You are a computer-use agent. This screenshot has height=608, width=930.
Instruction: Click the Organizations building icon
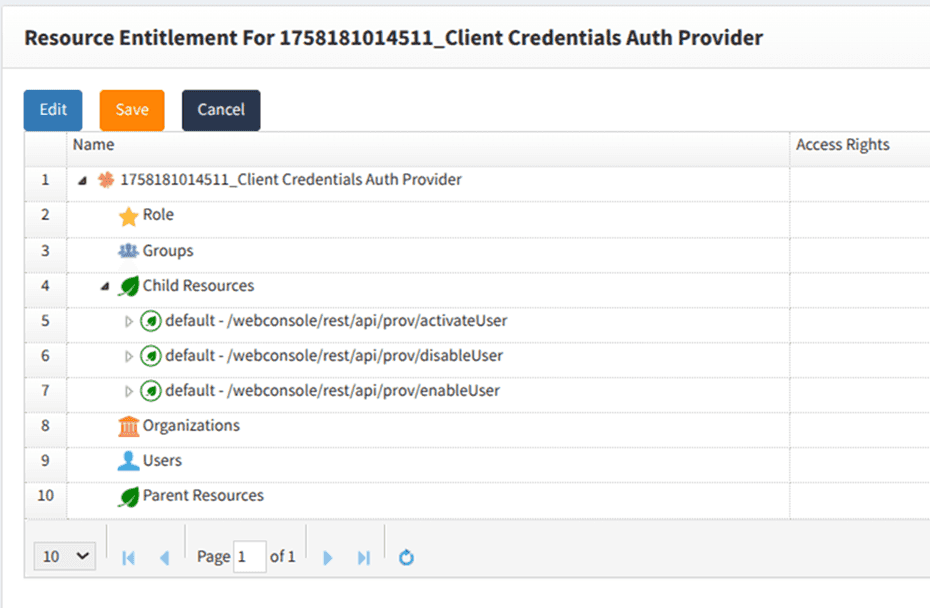[128, 427]
